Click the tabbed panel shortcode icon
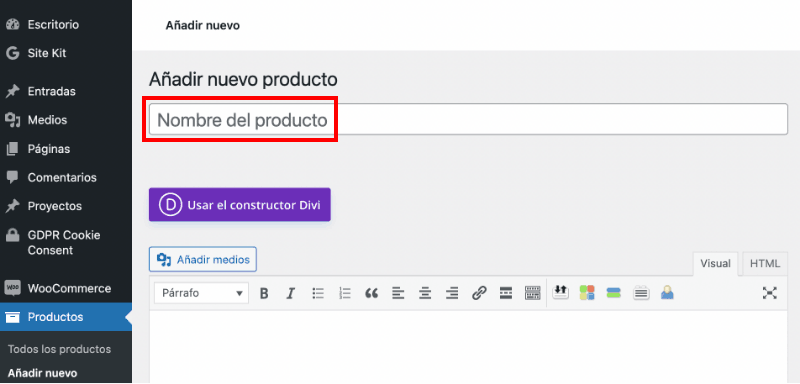Viewport: 800px width, 384px height. (641, 293)
